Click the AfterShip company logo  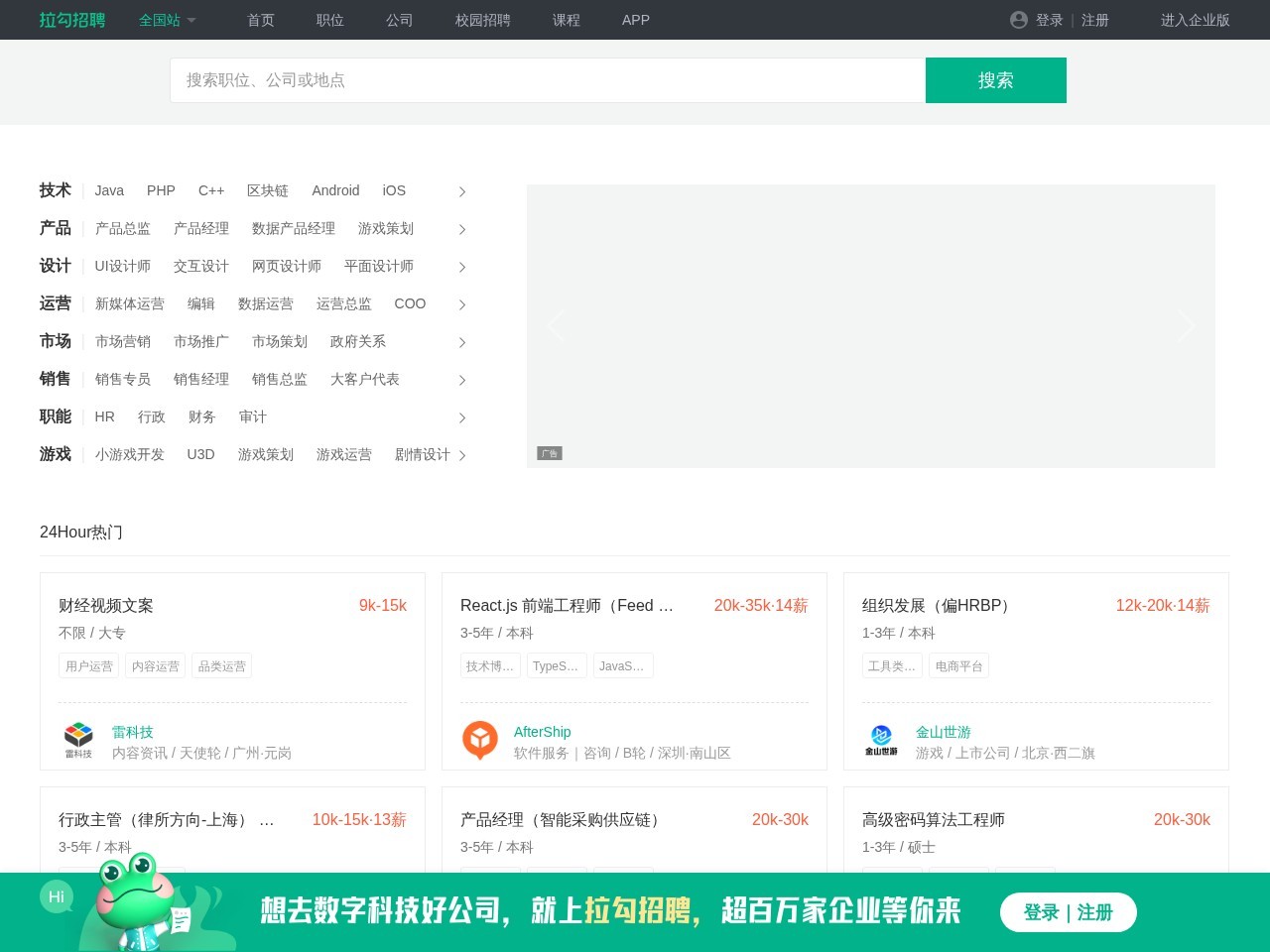click(480, 740)
